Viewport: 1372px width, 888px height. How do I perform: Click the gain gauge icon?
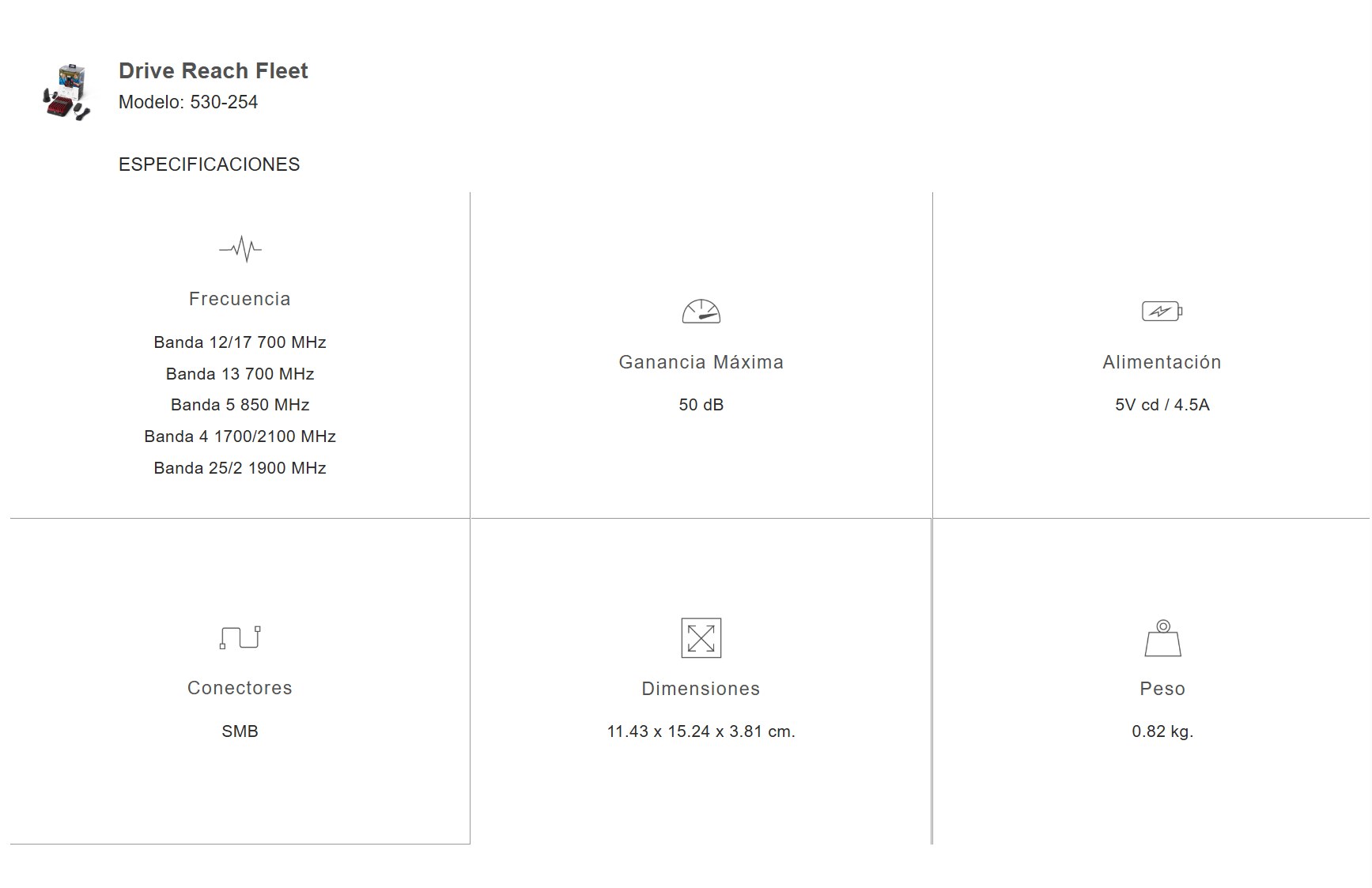tap(701, 311)
